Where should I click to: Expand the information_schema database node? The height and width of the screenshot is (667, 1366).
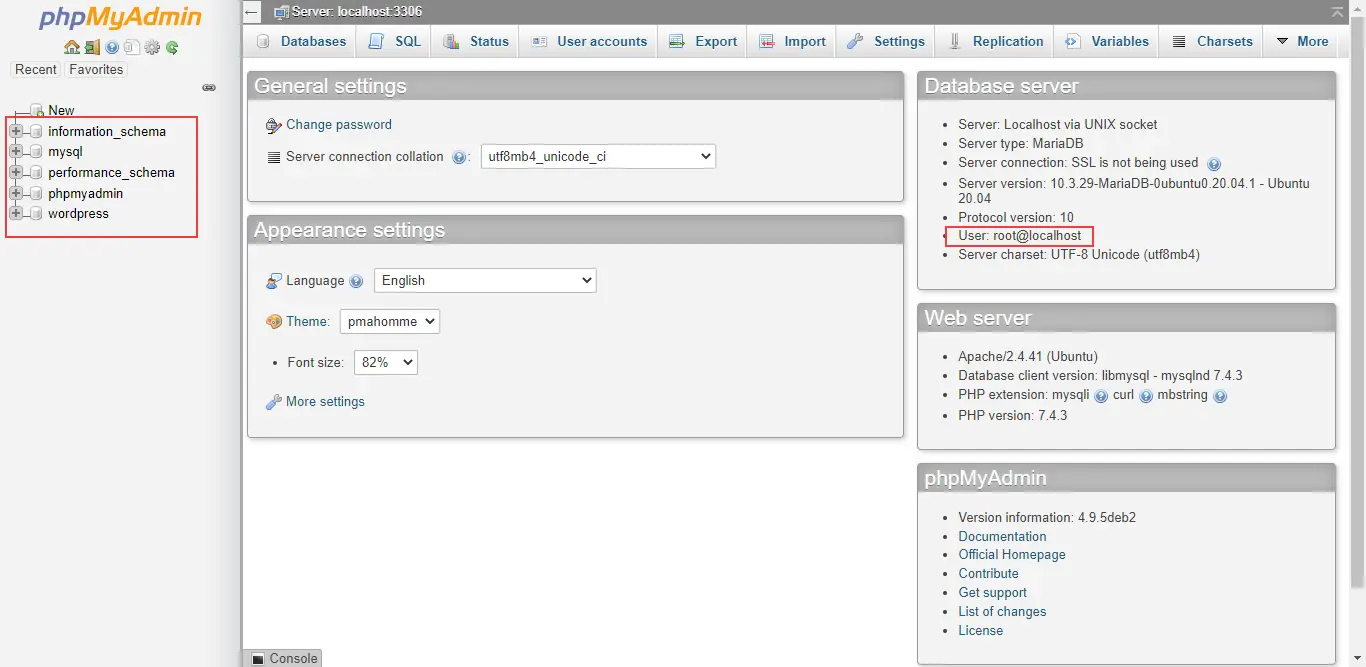(x=16, y=131)
